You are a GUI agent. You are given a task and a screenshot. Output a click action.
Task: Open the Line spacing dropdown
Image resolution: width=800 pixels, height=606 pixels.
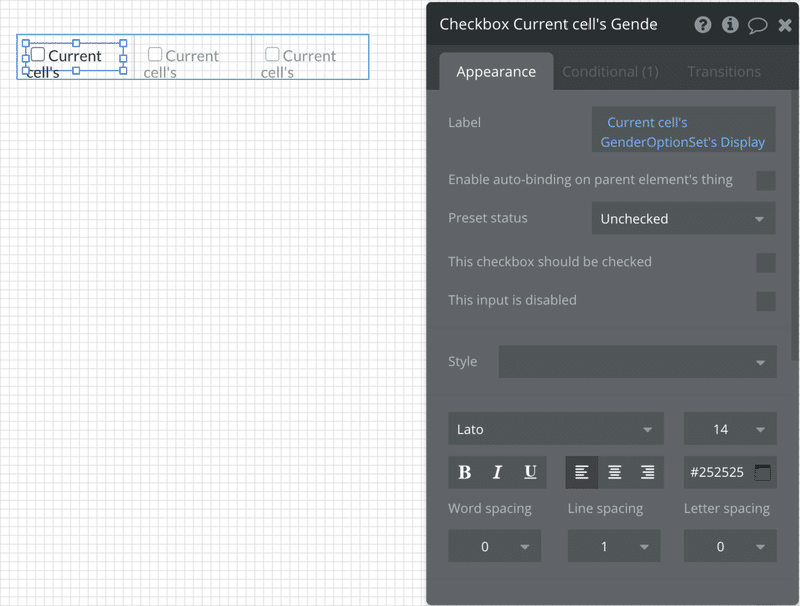[x=614, y=546]
